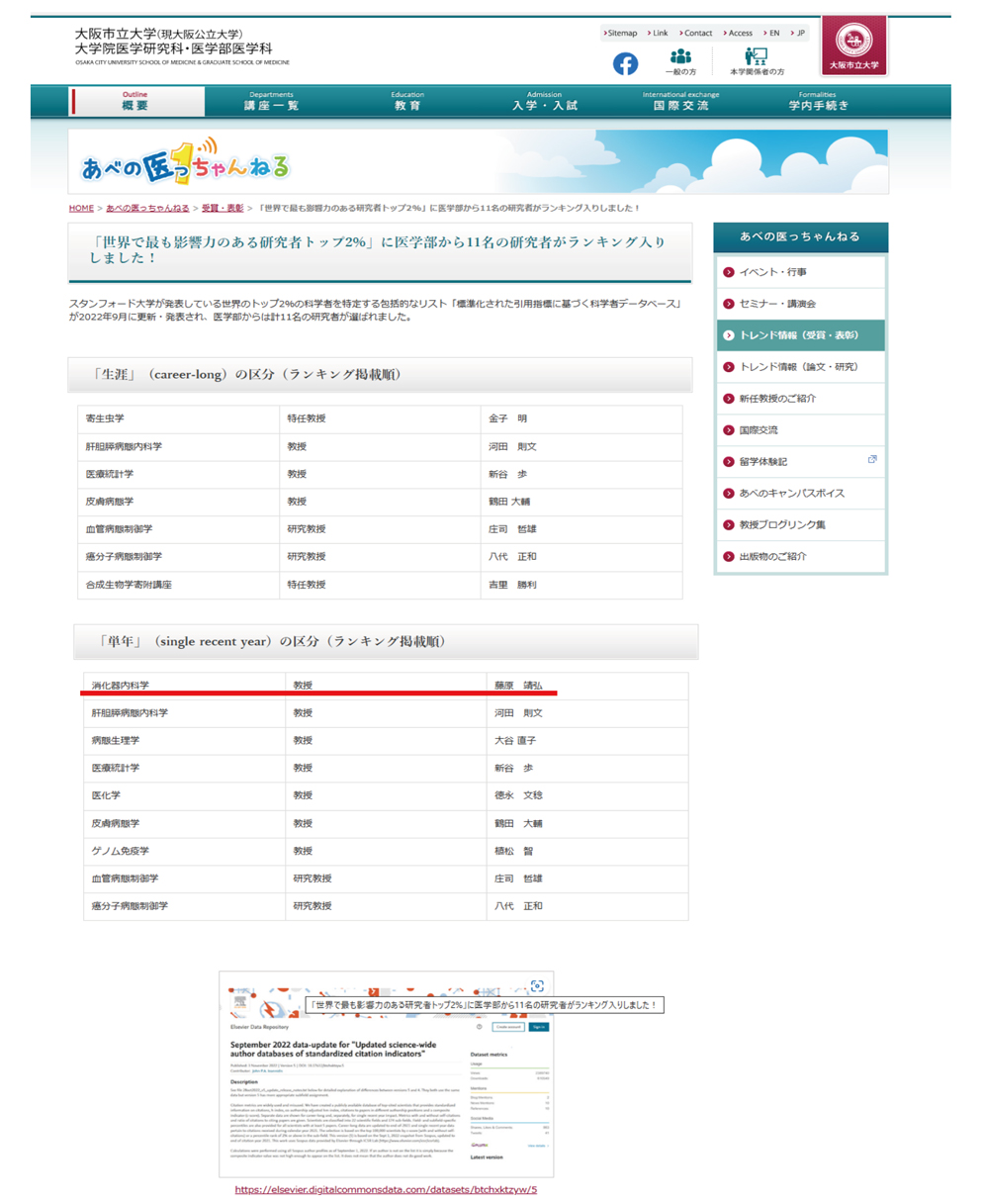This screenshot has width=984, height=1204.
Task: Open the Outline 概要 menu tab
Action: pos(136,101)
